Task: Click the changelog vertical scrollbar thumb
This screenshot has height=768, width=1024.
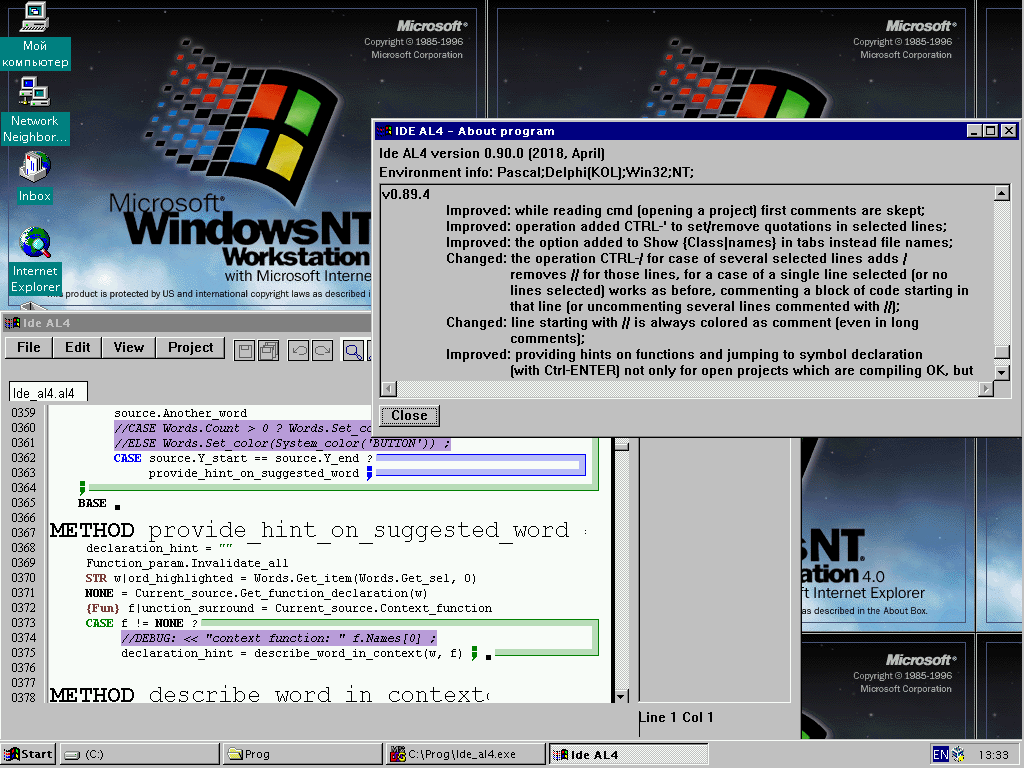Action: (x=1002, y=352)
